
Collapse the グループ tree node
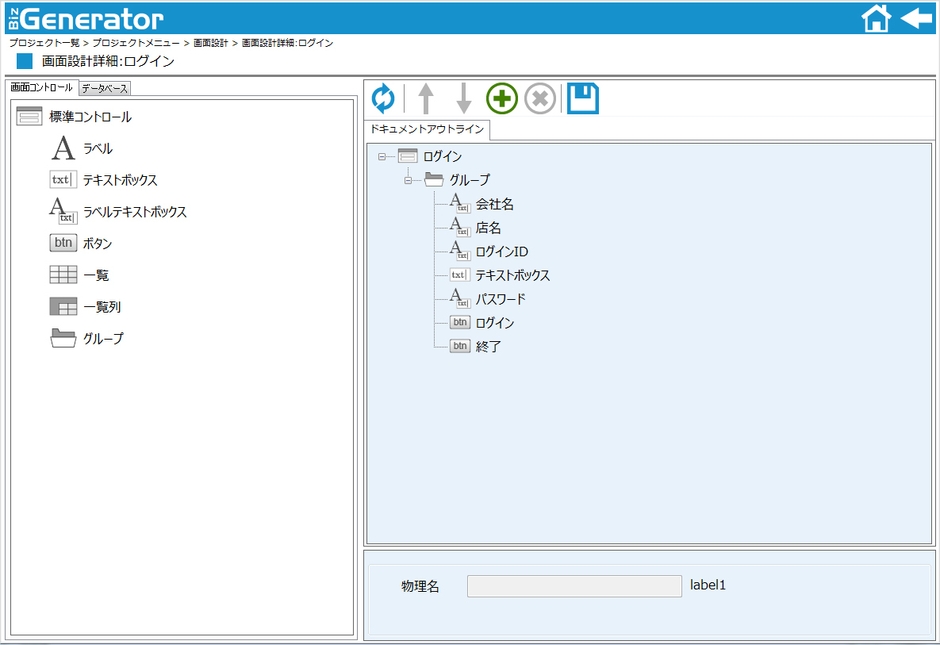coord(407,180)
